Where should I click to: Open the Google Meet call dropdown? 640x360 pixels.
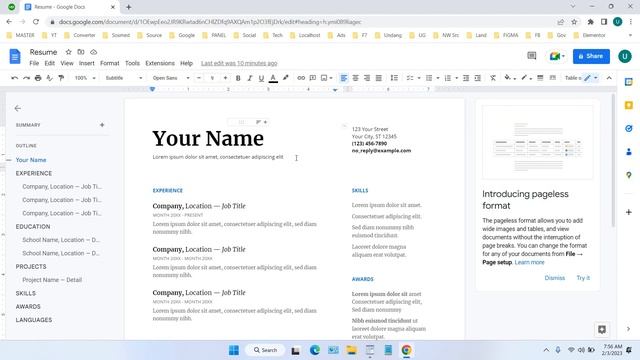[x=557, y=56]
